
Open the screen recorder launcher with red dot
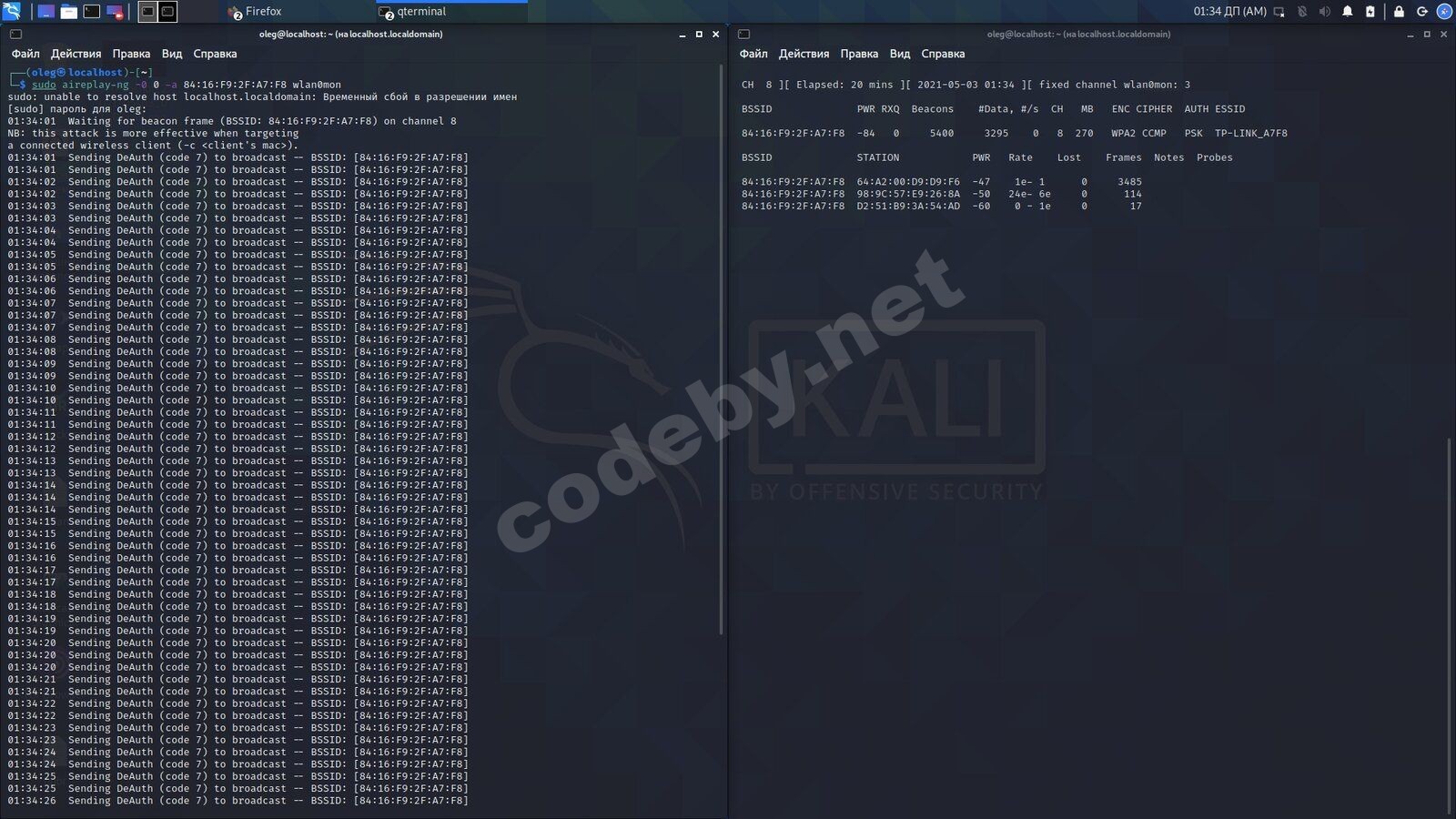[115, 12]
